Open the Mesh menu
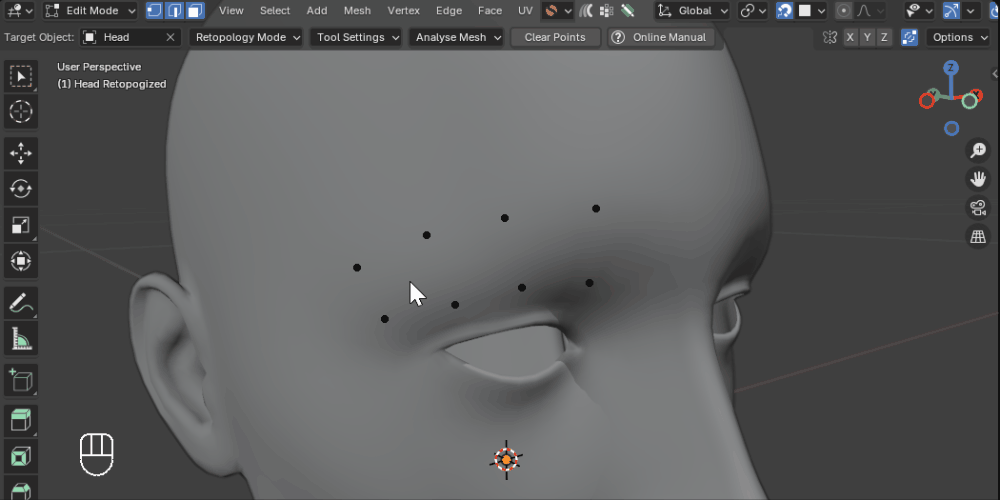This screenshot has width=1000, height=500. (x=357, y=11)
